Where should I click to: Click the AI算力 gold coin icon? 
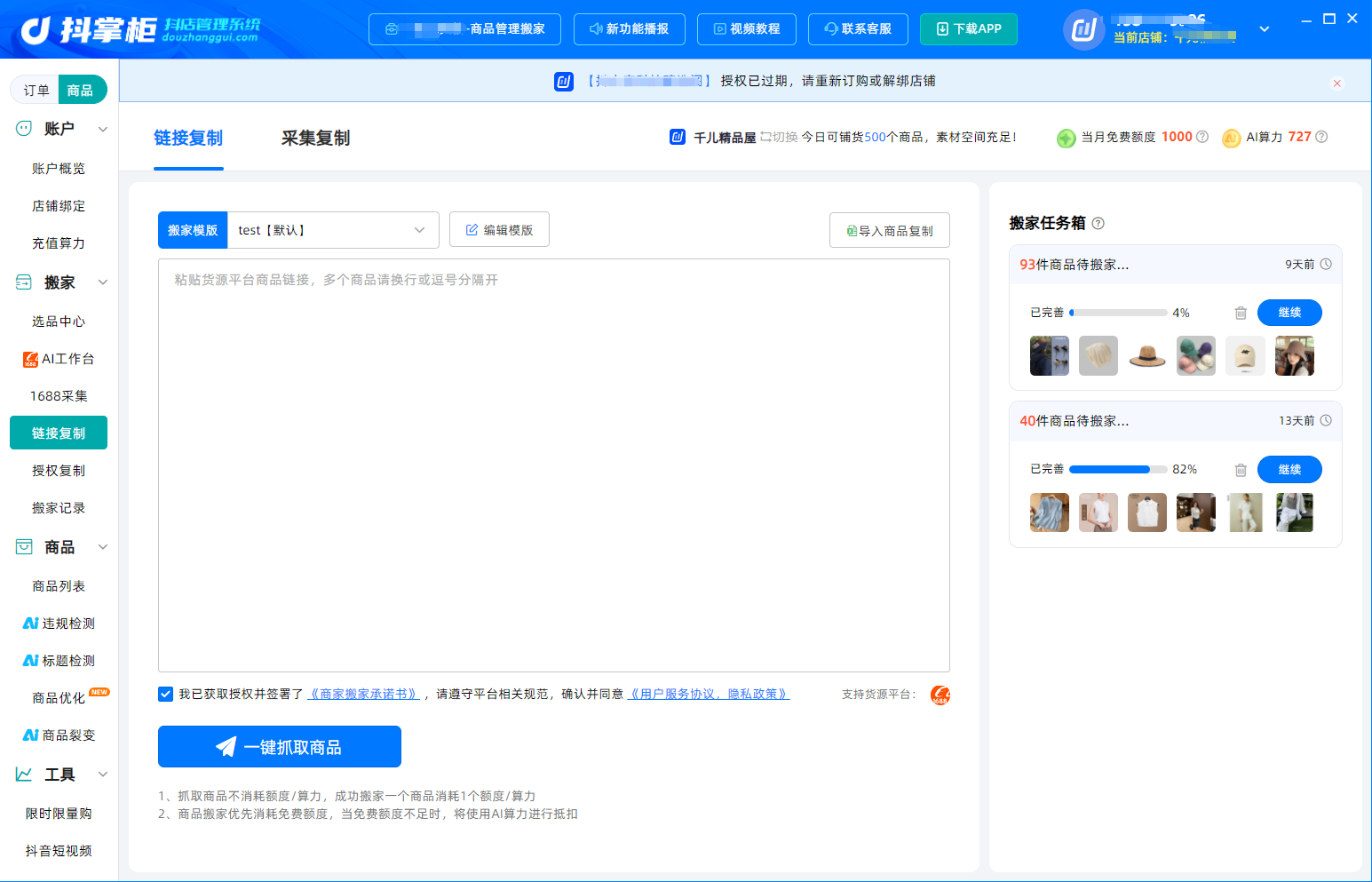tap(1232, 138)
